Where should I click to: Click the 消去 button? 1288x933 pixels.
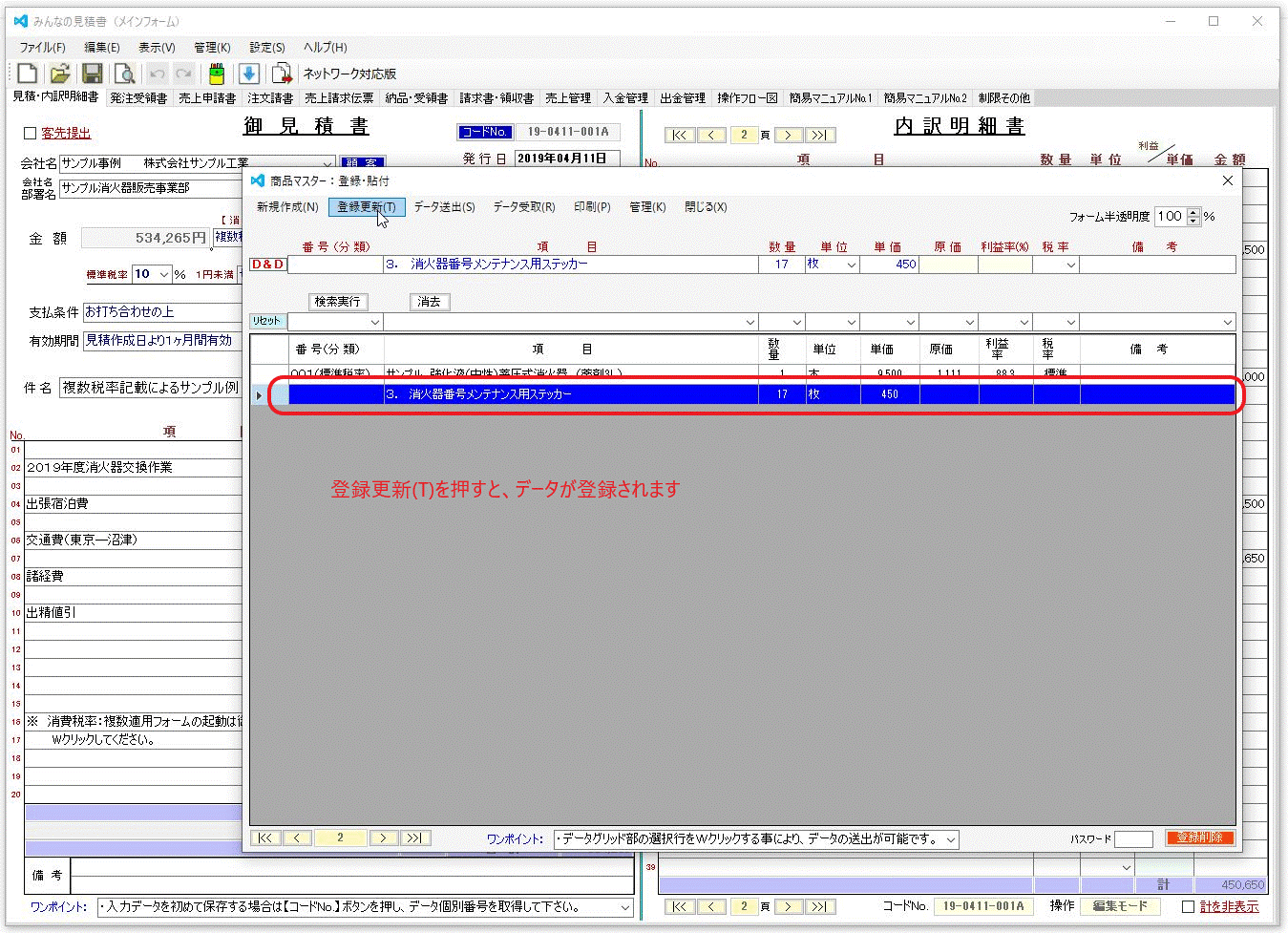pos(430,301)
